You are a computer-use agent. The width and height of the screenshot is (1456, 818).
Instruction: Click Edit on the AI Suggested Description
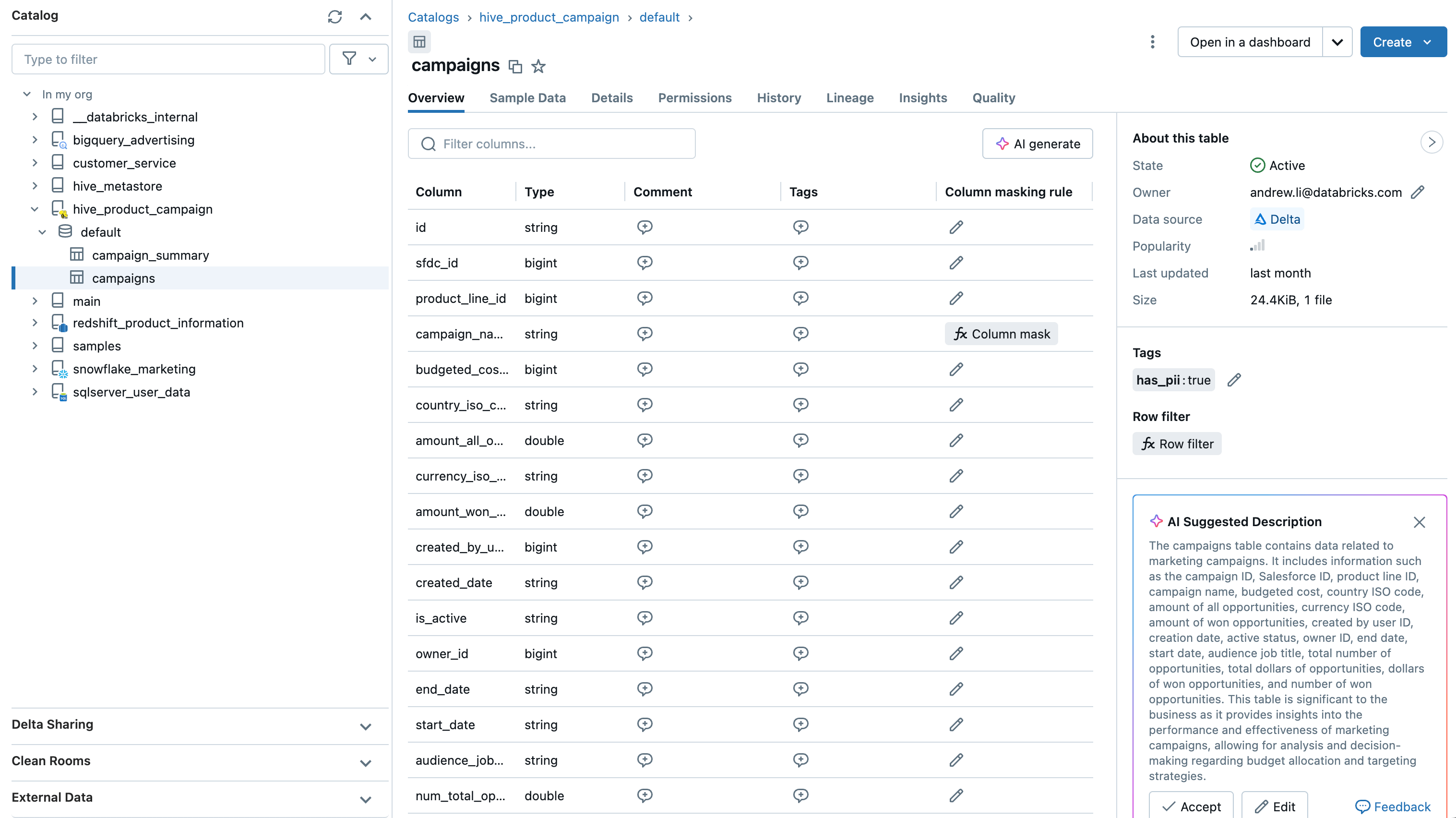click(x=1275, y=807)
